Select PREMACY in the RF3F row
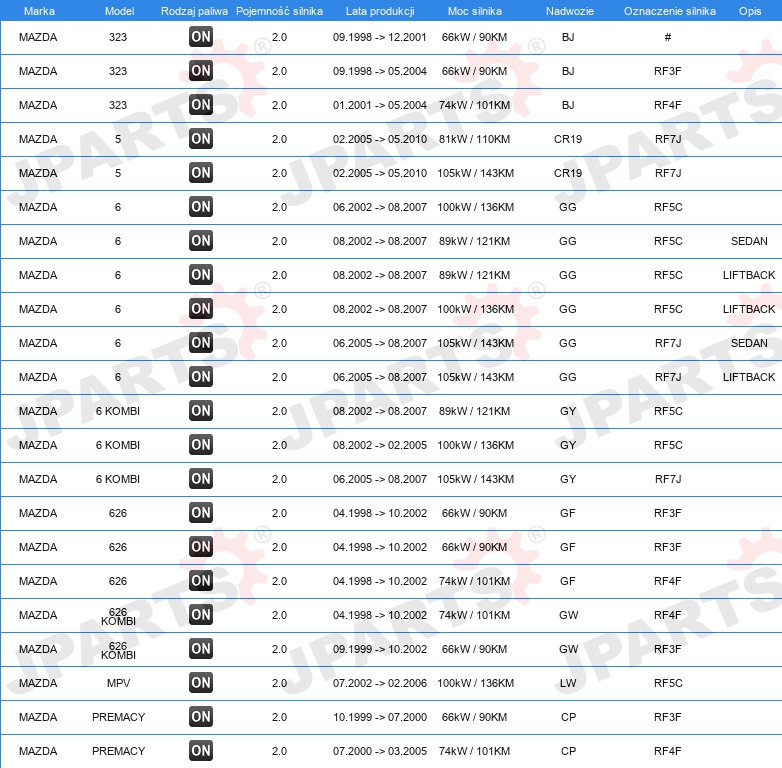 [x=118, y=717]
